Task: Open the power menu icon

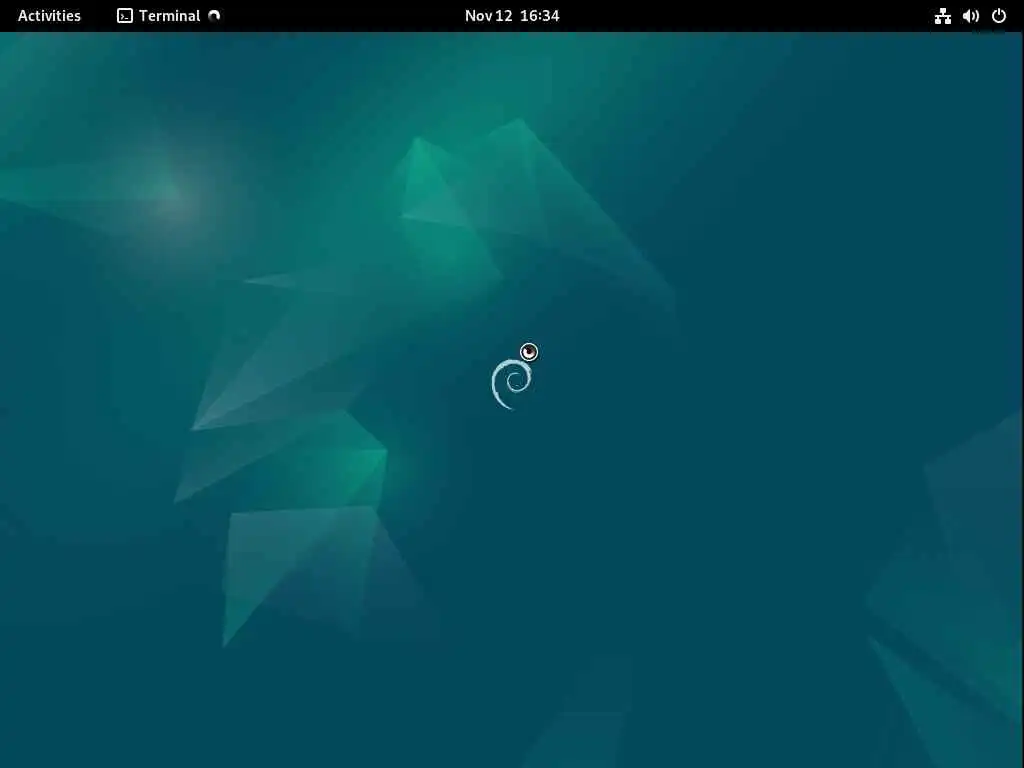Action: tap(999, 16)
